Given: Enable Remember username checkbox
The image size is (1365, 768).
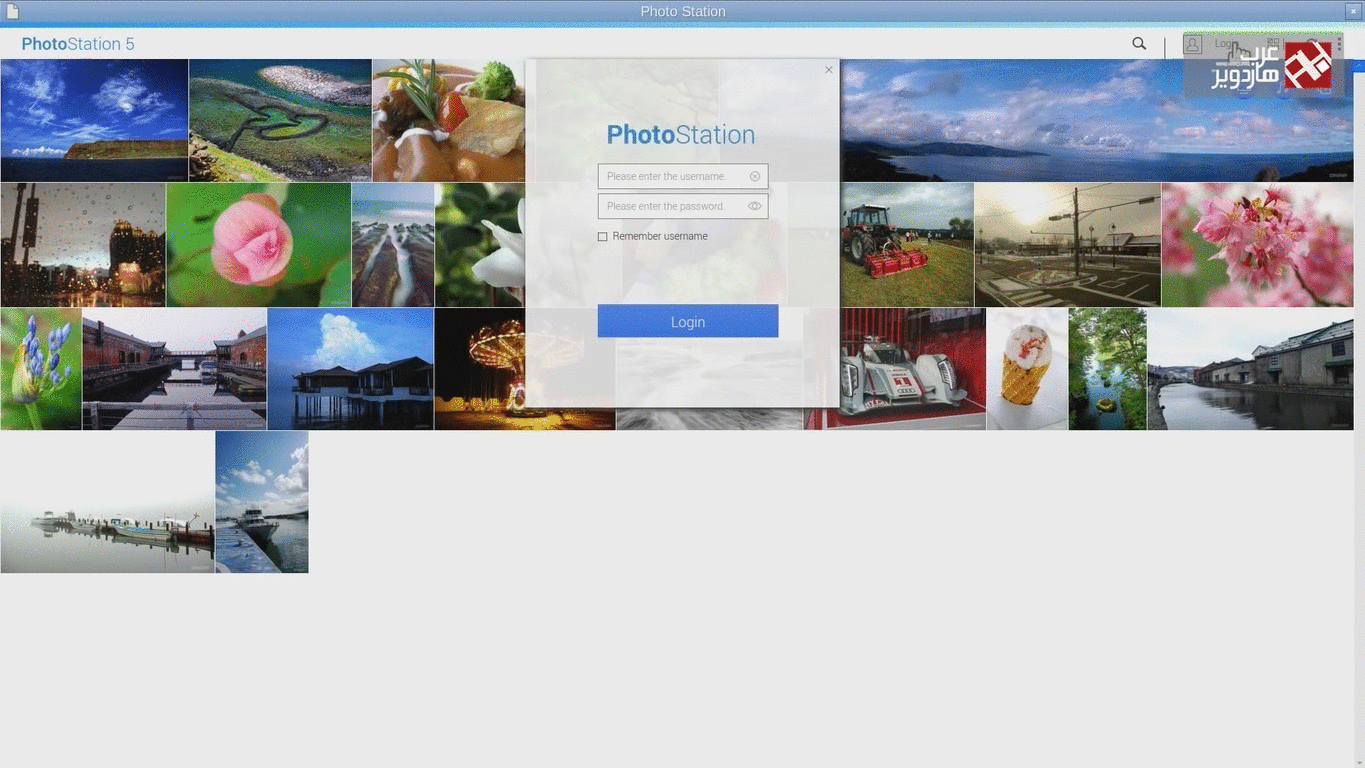Looking at the screenshot, I should click(602, 237).
